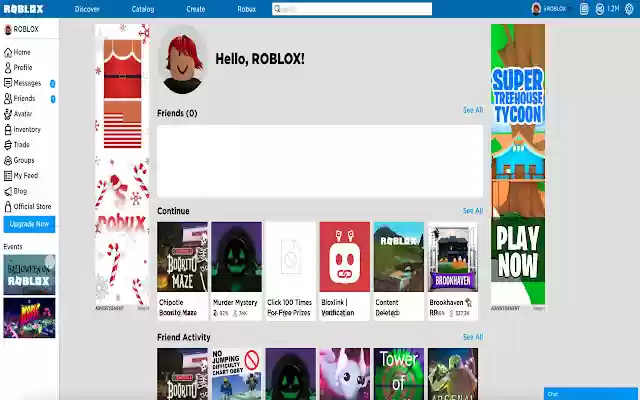Open the Discover menu
Image resolution: width=640 pixels, height=400 pixels.
pyautogui.click(x=87, y=9)
